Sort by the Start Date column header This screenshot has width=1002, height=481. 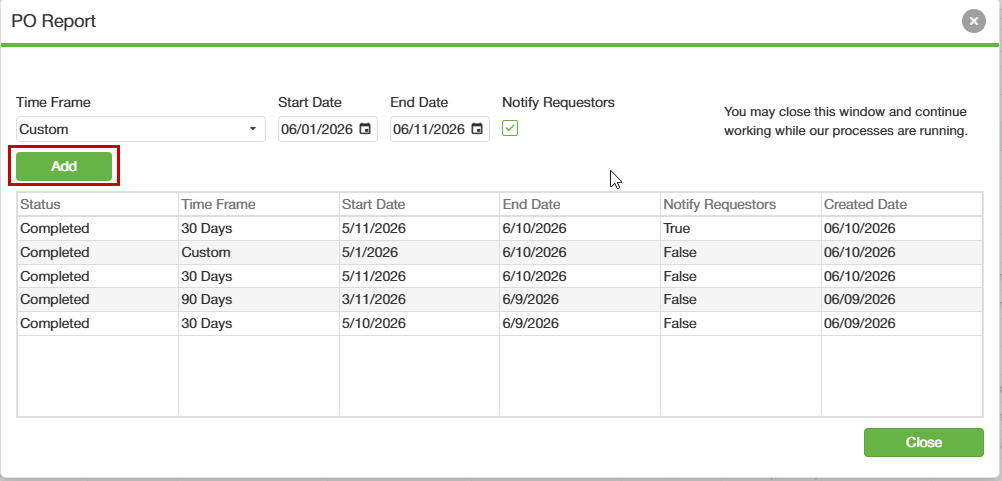coord(419,204)
